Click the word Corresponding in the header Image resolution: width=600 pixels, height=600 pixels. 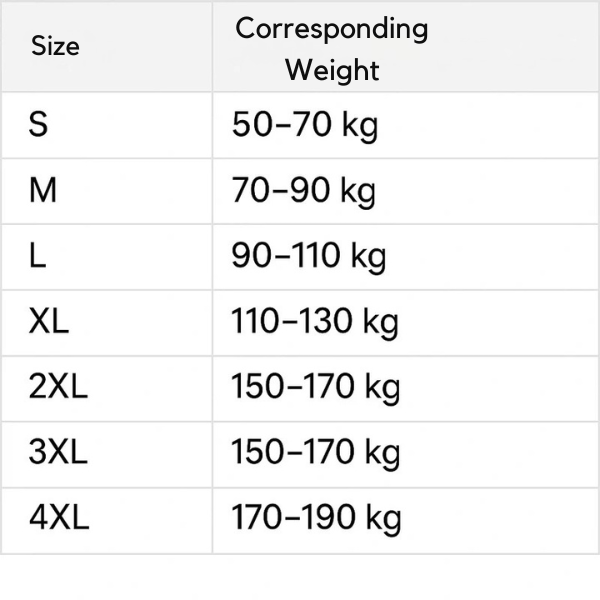[331, 28]
